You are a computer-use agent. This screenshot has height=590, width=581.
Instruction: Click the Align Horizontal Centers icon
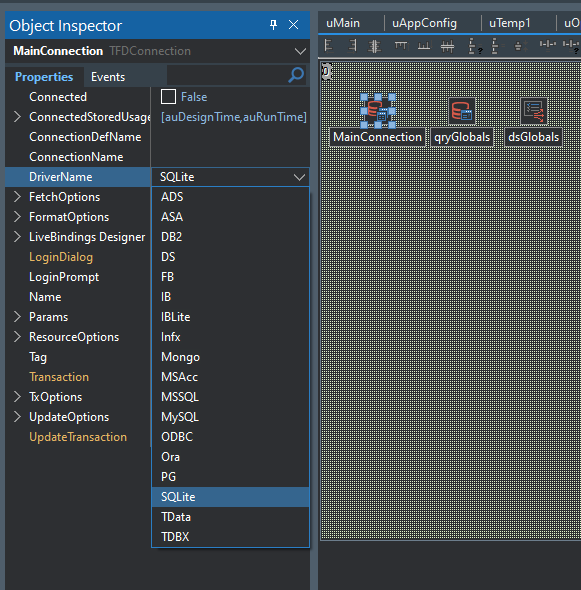(x=374, y=46)
